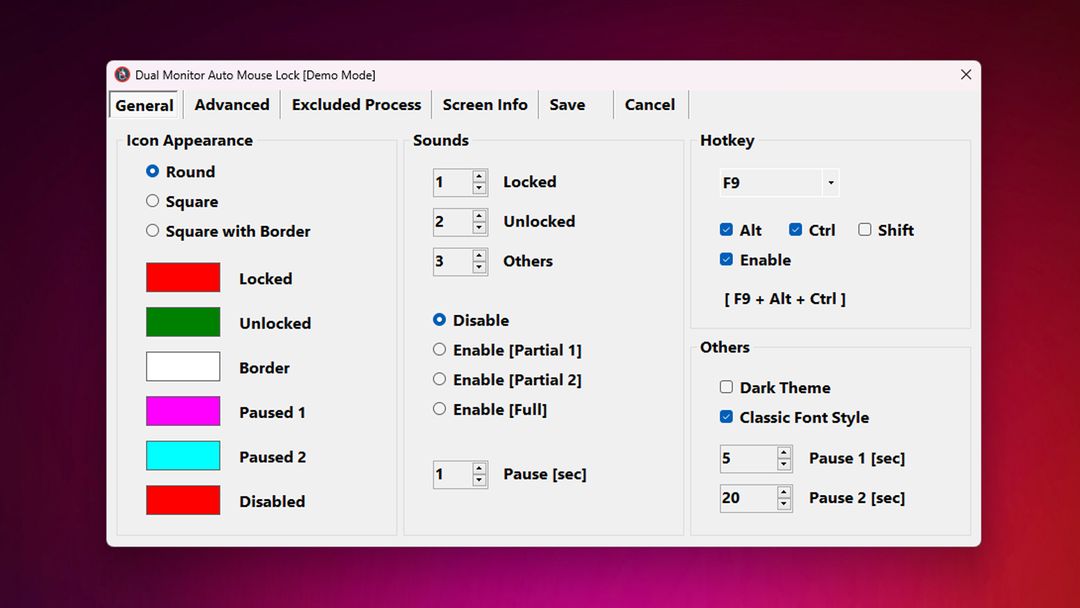
Task: Decrease the Unlocked sound number with down arrow
Action: pyautogui.click(x=479, y=228)
